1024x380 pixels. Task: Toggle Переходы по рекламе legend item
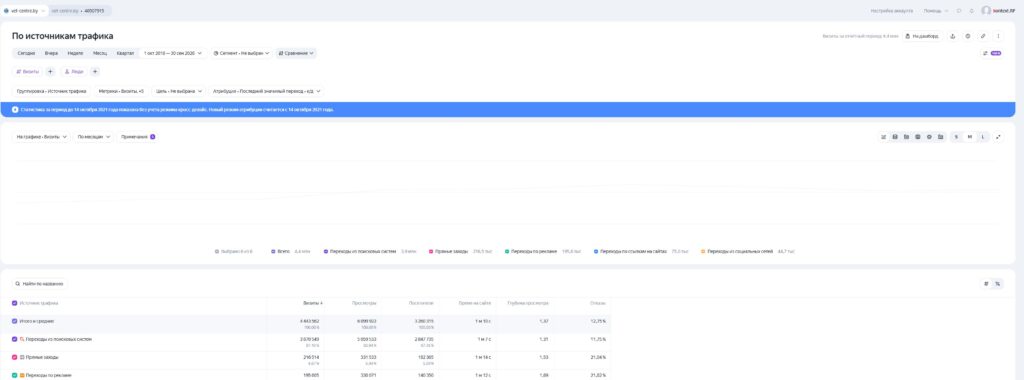pyautogui.click(x=543, y=251)
